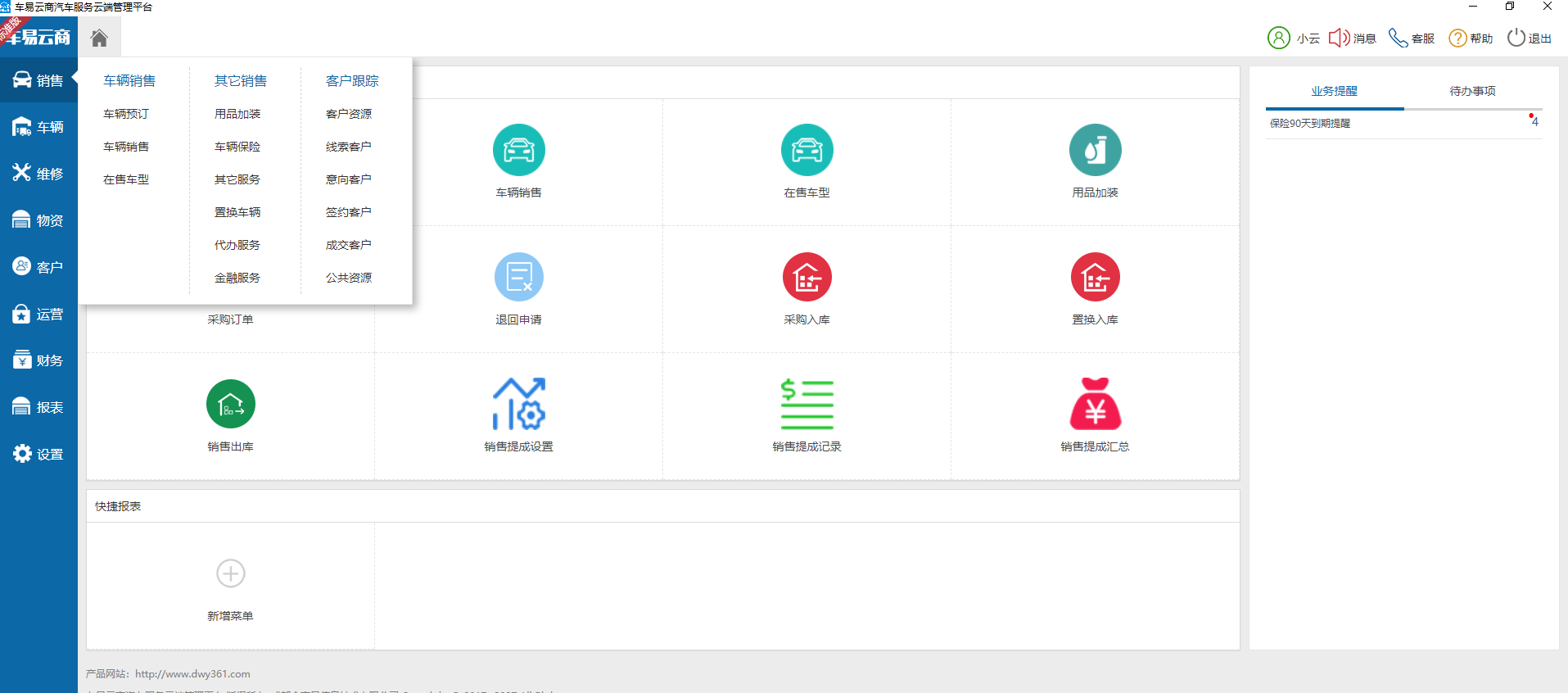Click the 车易云商 logo
1568x693 pixels.
38,37
